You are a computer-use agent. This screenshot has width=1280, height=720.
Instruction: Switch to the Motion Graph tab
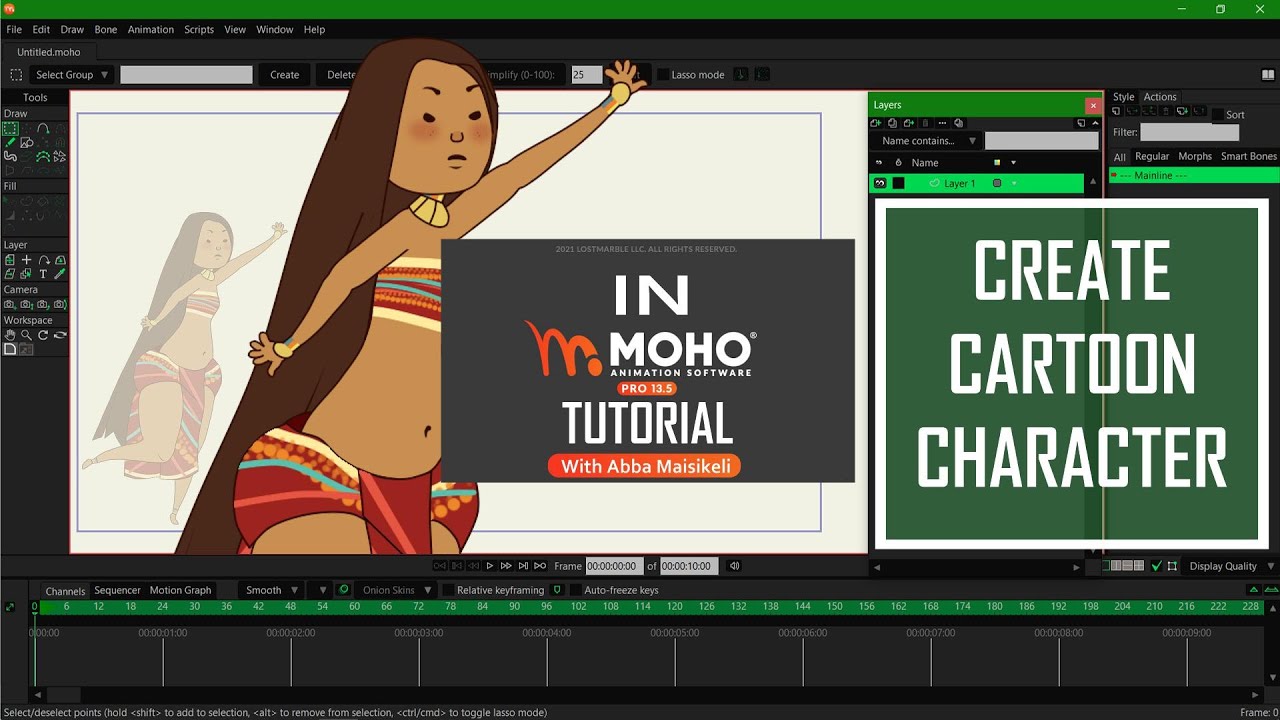click(180, 590)
